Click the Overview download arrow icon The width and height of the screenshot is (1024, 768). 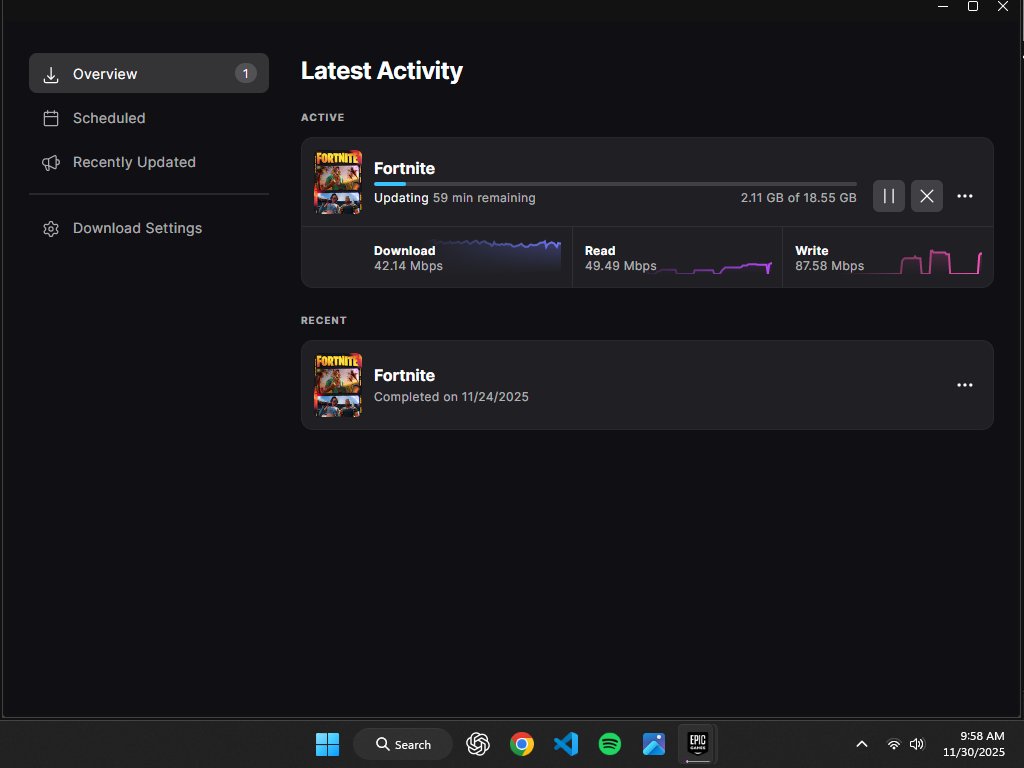(x=51, y=74)
